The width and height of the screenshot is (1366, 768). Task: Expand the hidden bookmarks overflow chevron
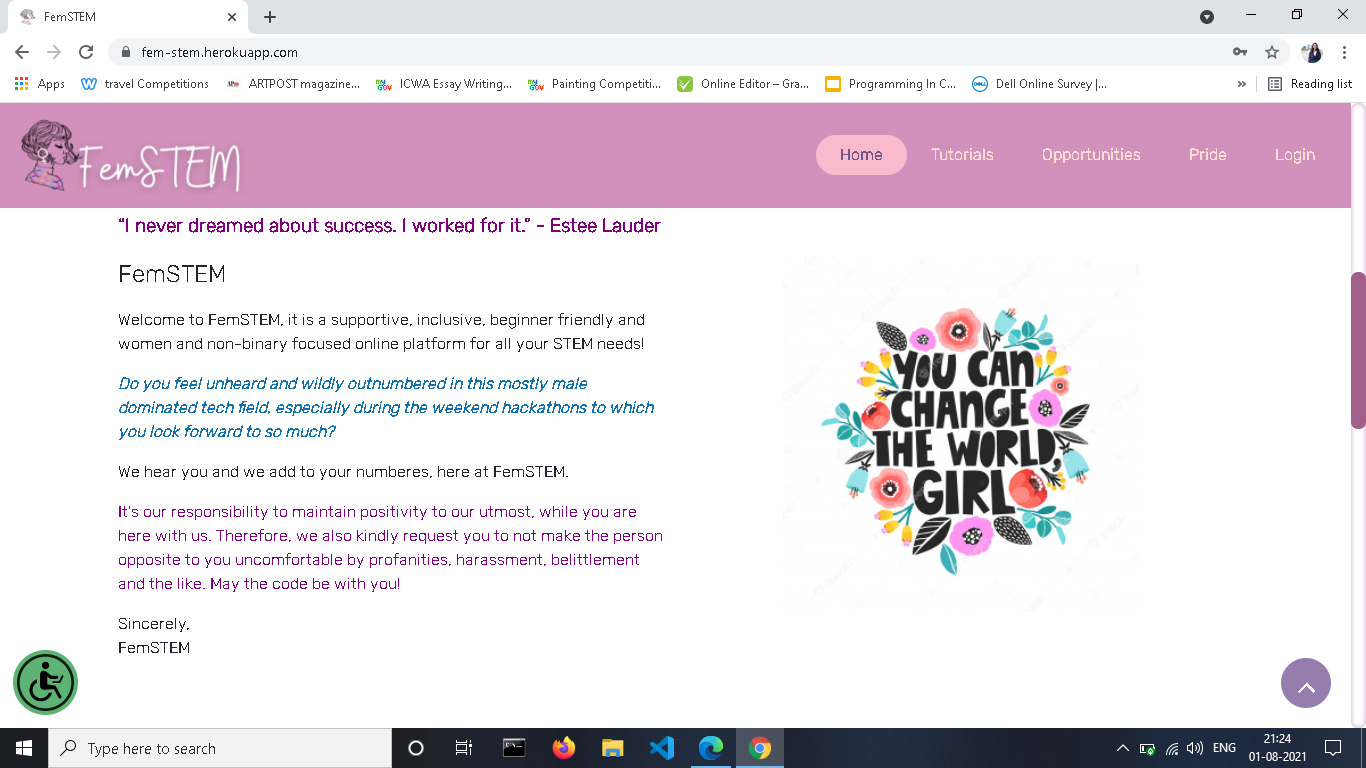[1242, 84]
